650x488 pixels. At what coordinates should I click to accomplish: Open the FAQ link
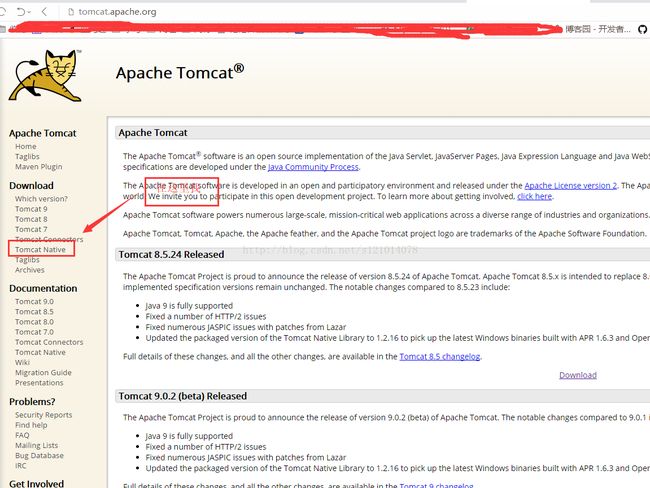point(22,435)
